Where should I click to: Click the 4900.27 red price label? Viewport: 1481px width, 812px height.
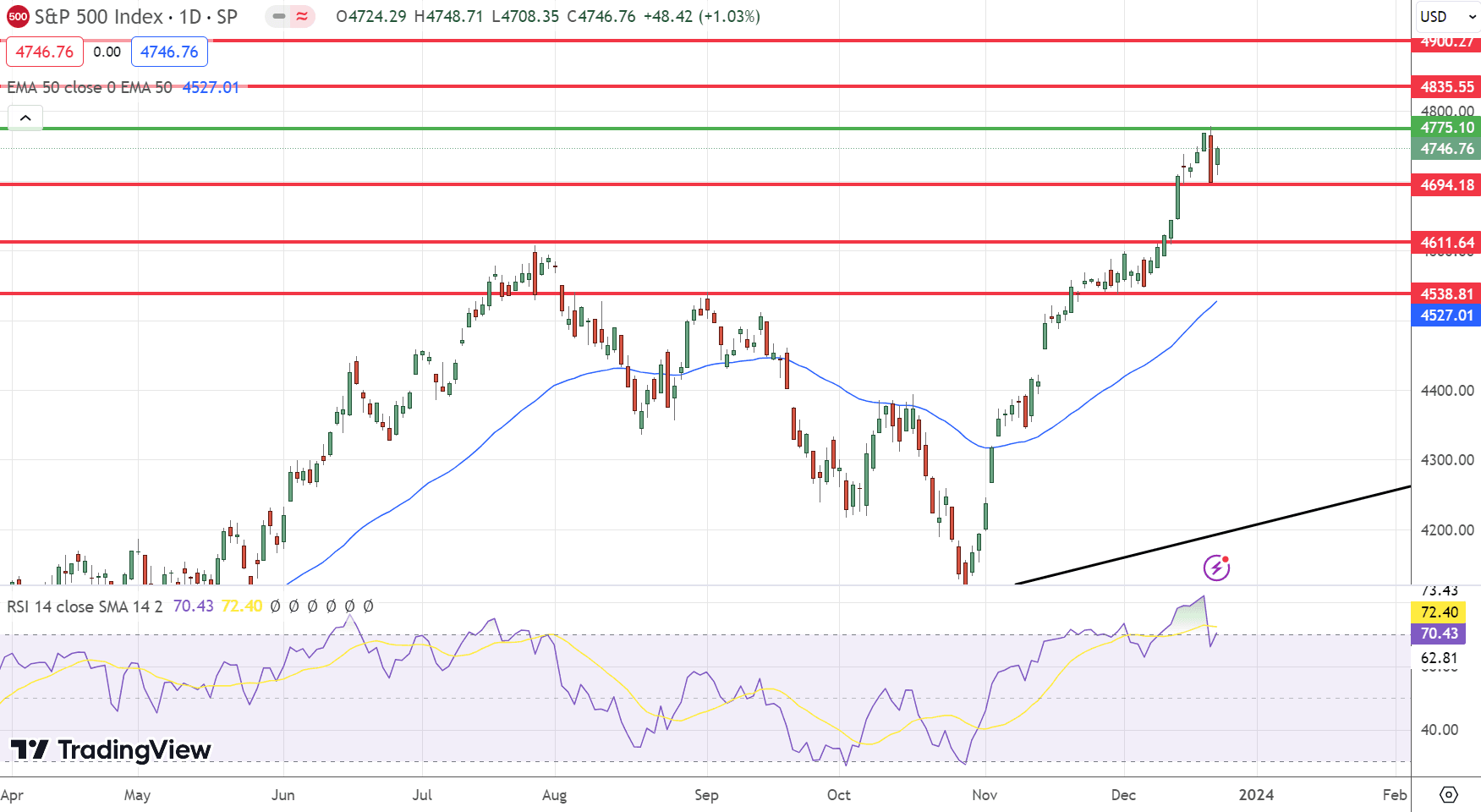1446,42
